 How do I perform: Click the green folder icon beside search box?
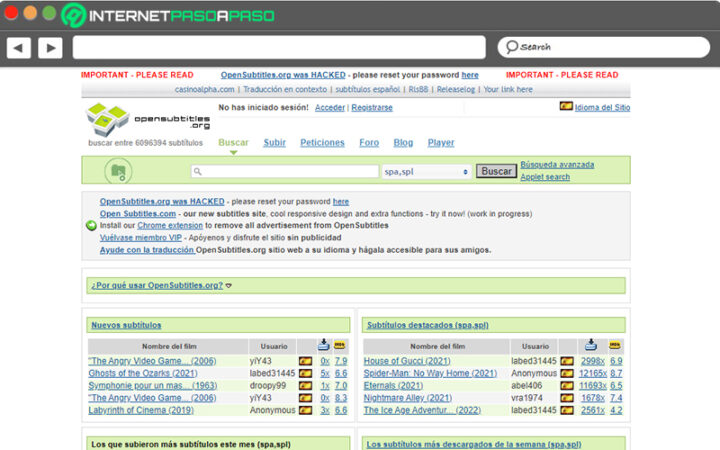[x=118, y=172]
